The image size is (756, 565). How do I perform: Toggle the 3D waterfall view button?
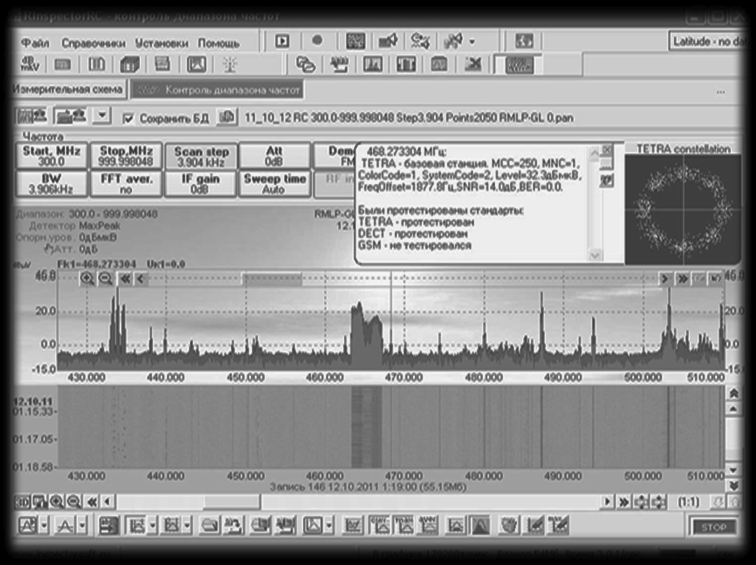pyautogui.click(x=22, y=502)
